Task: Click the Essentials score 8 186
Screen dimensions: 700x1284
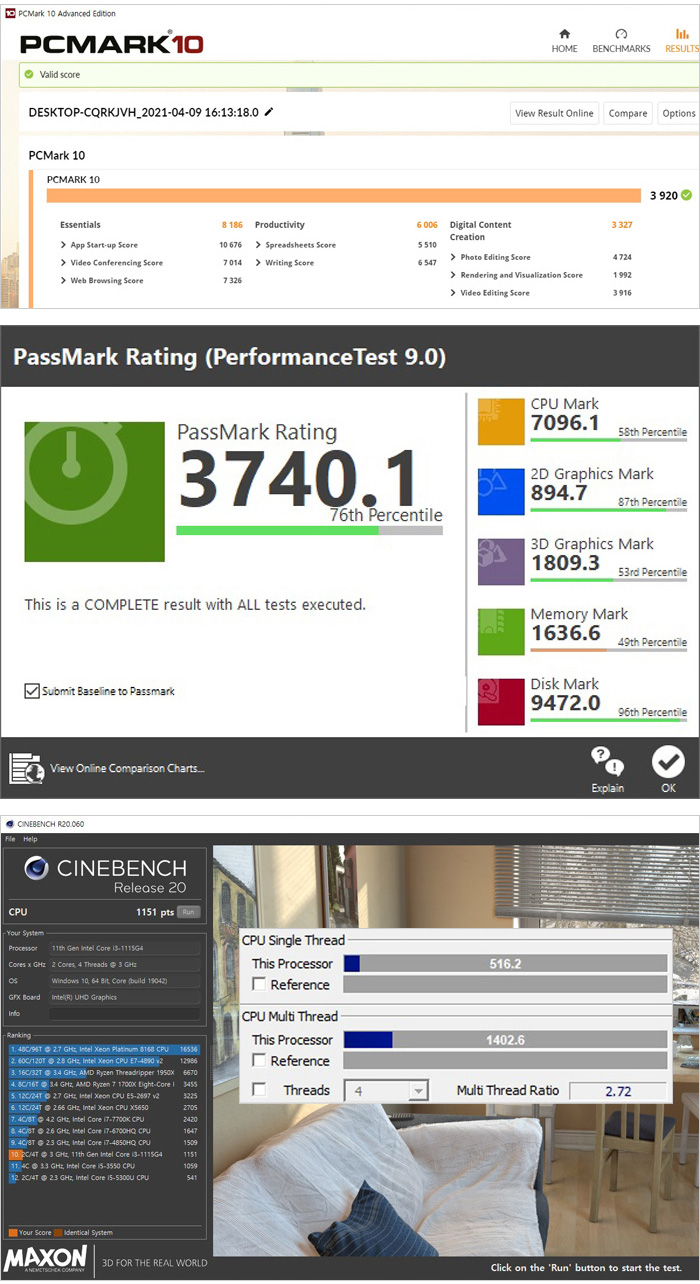Action: 232,225
